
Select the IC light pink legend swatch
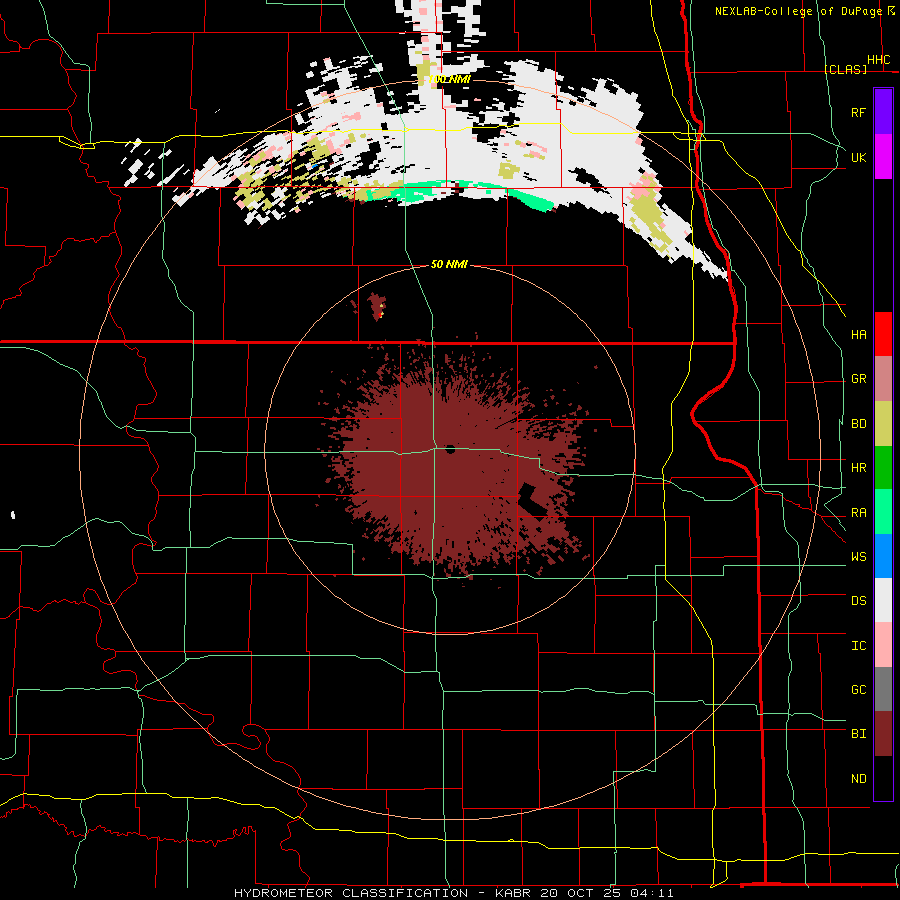tap(883, 645)
